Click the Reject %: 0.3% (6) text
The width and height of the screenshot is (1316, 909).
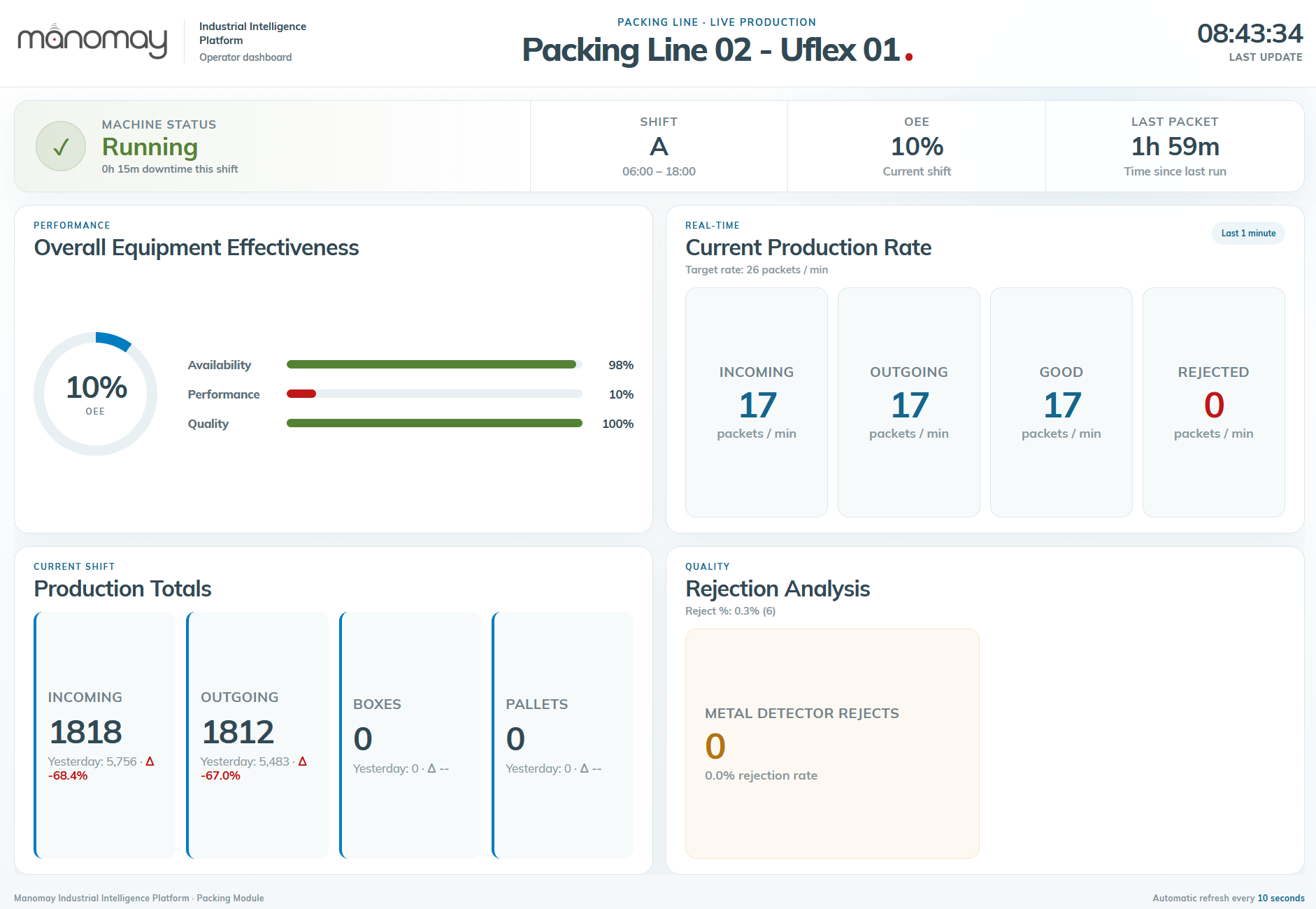tap(730, 611)
